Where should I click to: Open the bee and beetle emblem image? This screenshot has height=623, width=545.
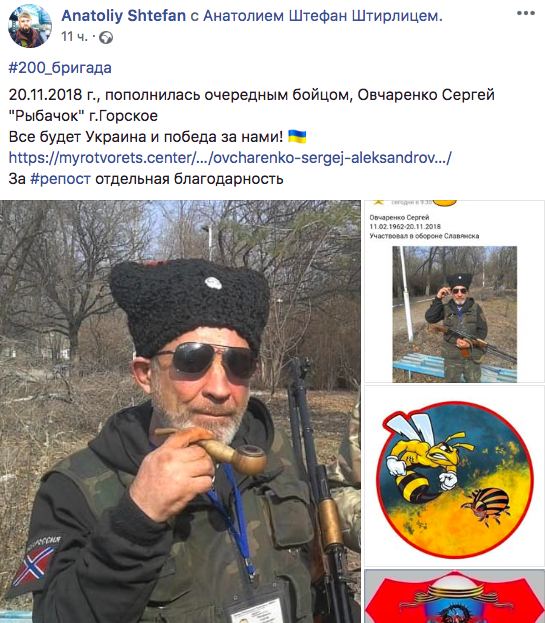coord(454,476)
